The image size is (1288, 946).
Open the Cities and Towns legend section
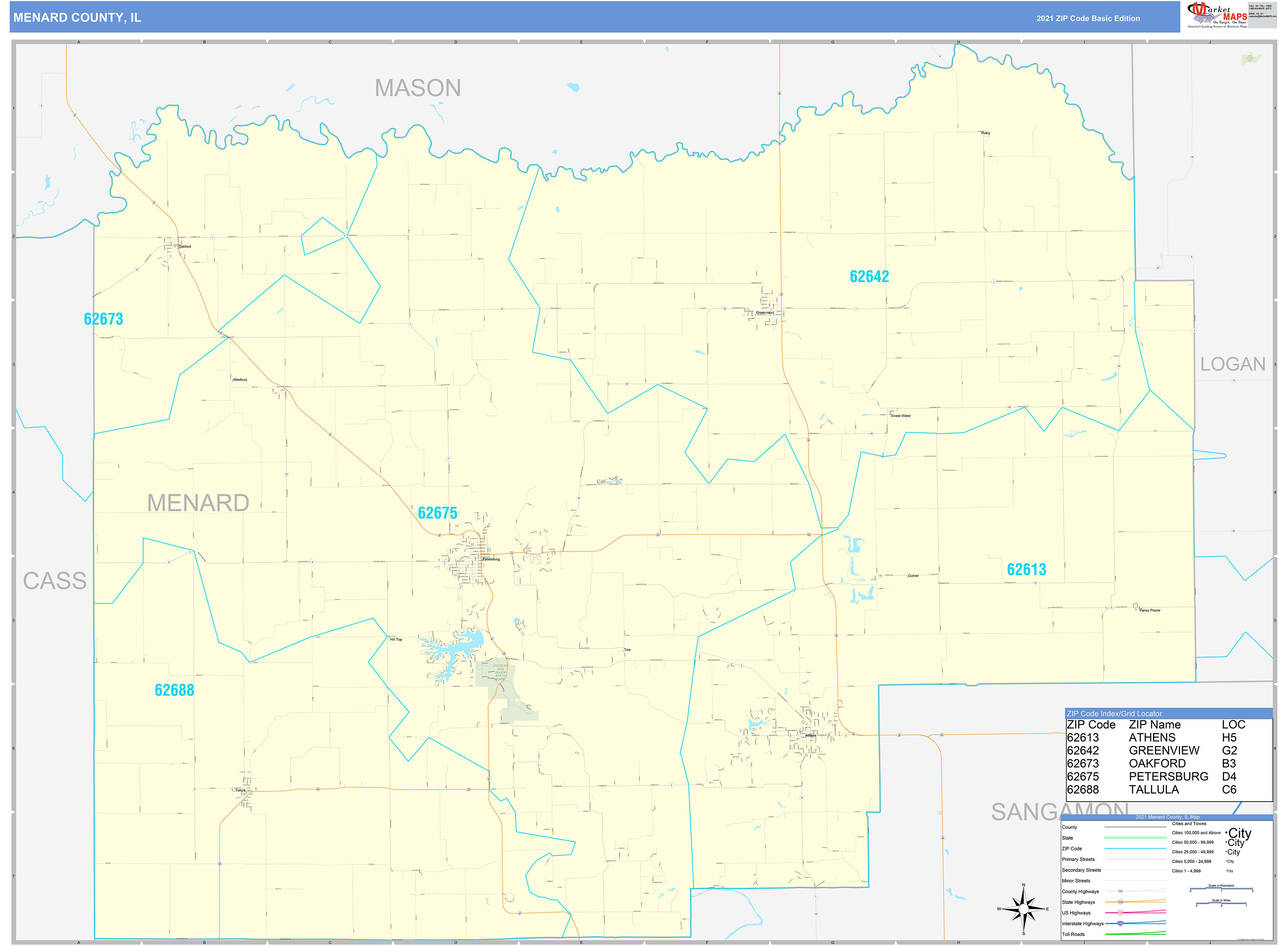(x=1189, y=823)
